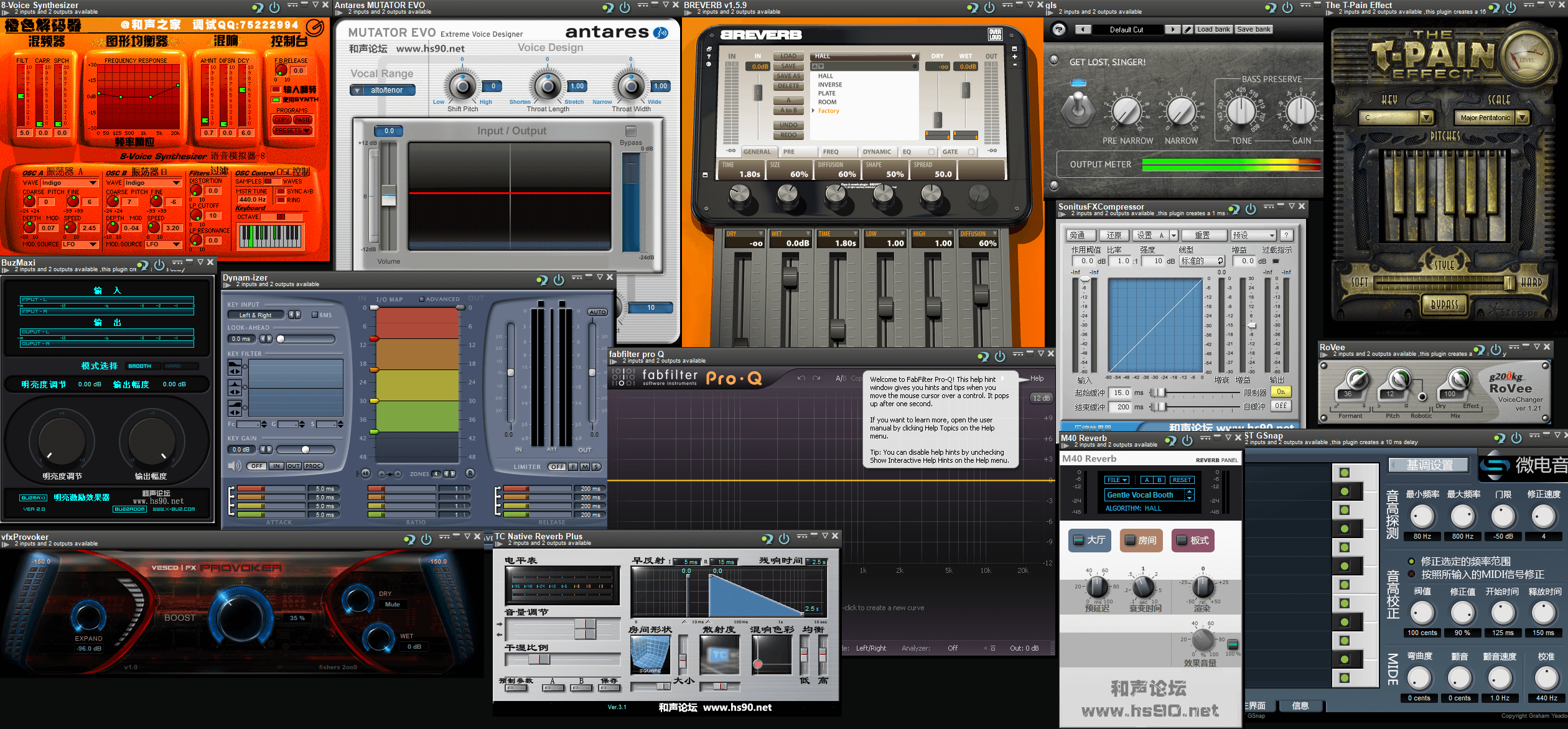Viewport: 1568px width, 729px height.
Task: Click the Reset button in M40 Reverb panel
Action: click(x=1183, y=482)
